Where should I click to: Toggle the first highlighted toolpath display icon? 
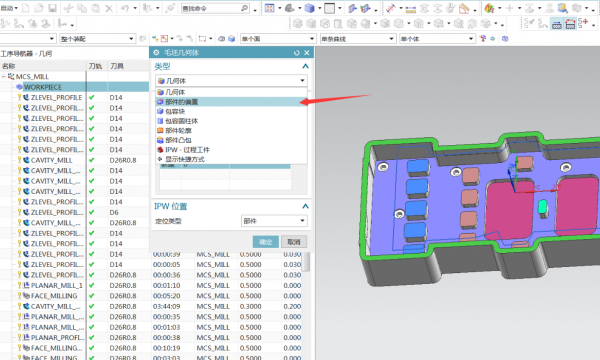tap(557, 24)
